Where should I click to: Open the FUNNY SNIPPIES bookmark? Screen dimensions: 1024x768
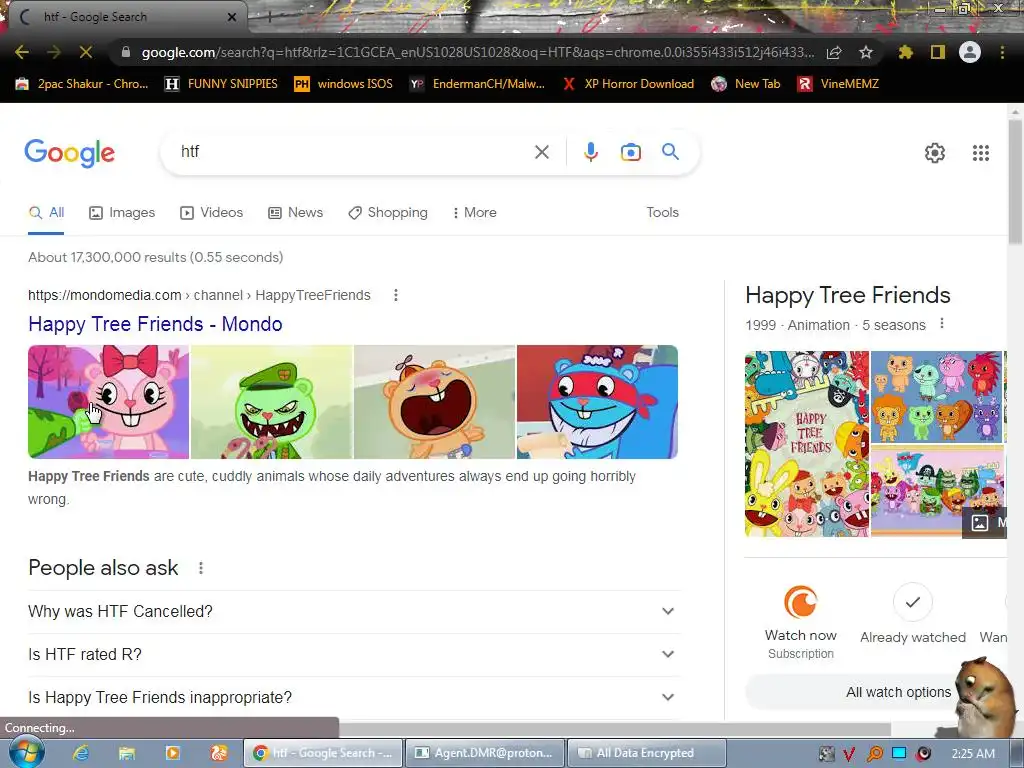click(221, 84)
